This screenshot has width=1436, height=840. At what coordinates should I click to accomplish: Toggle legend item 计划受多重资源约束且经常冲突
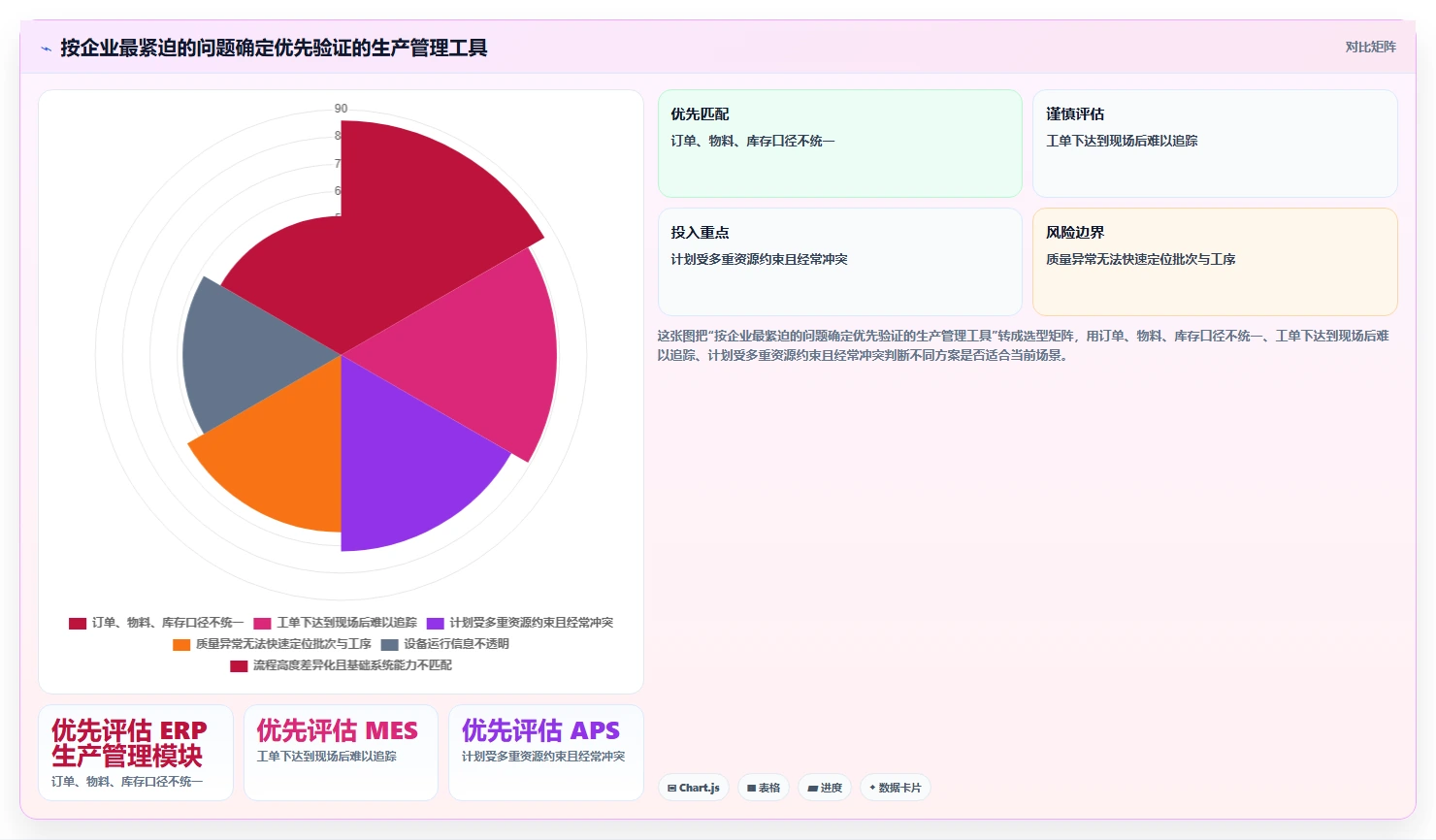(520, 623)
